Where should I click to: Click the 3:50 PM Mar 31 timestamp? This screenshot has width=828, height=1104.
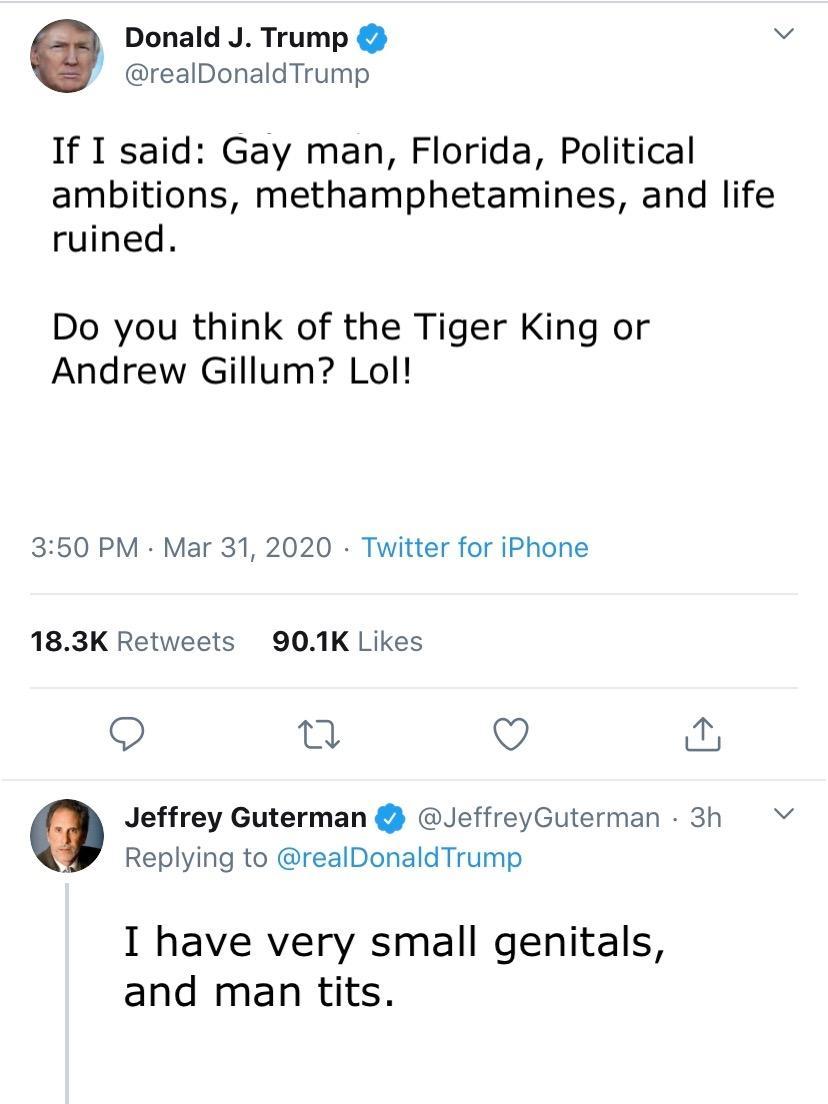click(181, 548)
